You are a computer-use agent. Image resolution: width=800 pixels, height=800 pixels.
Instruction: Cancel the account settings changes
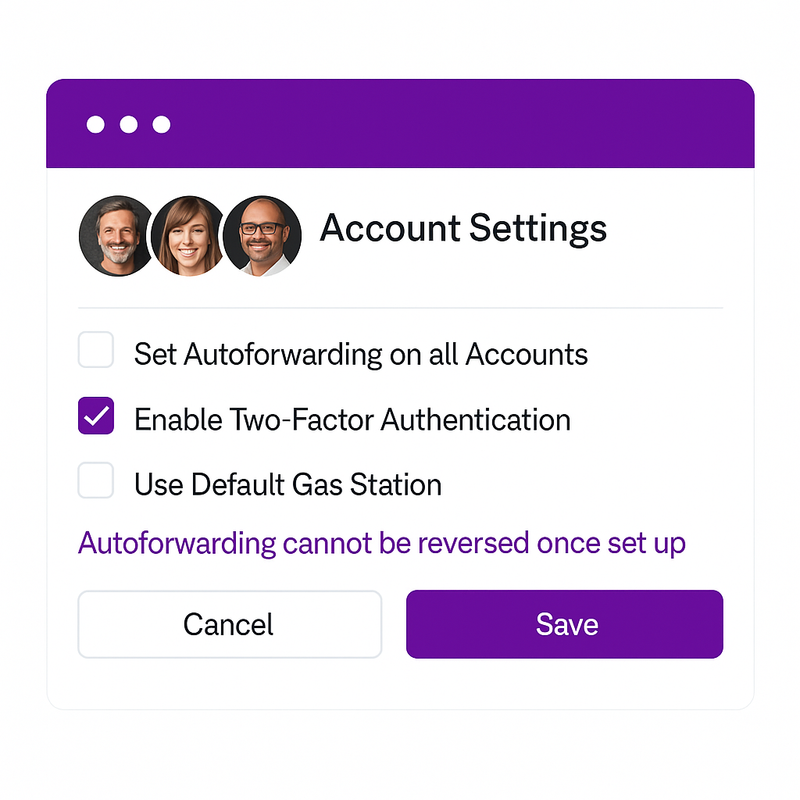(230, 624)
